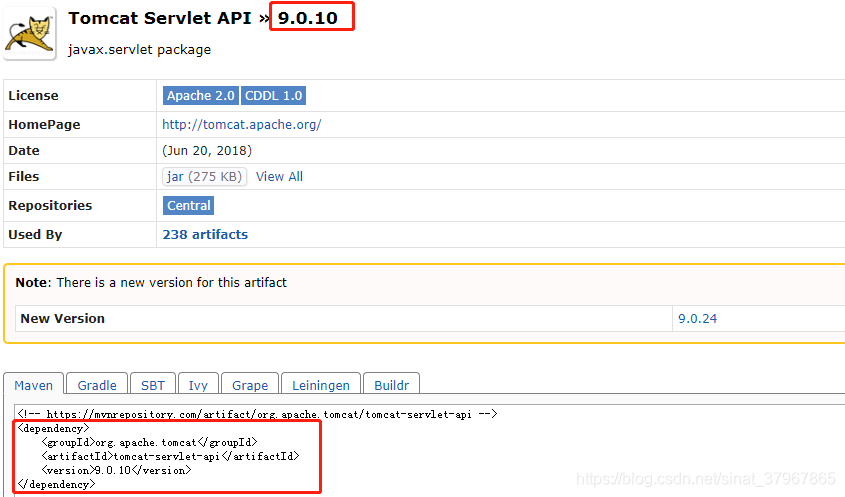
Task: Click the New Version label cell
Action: [344, 319]
